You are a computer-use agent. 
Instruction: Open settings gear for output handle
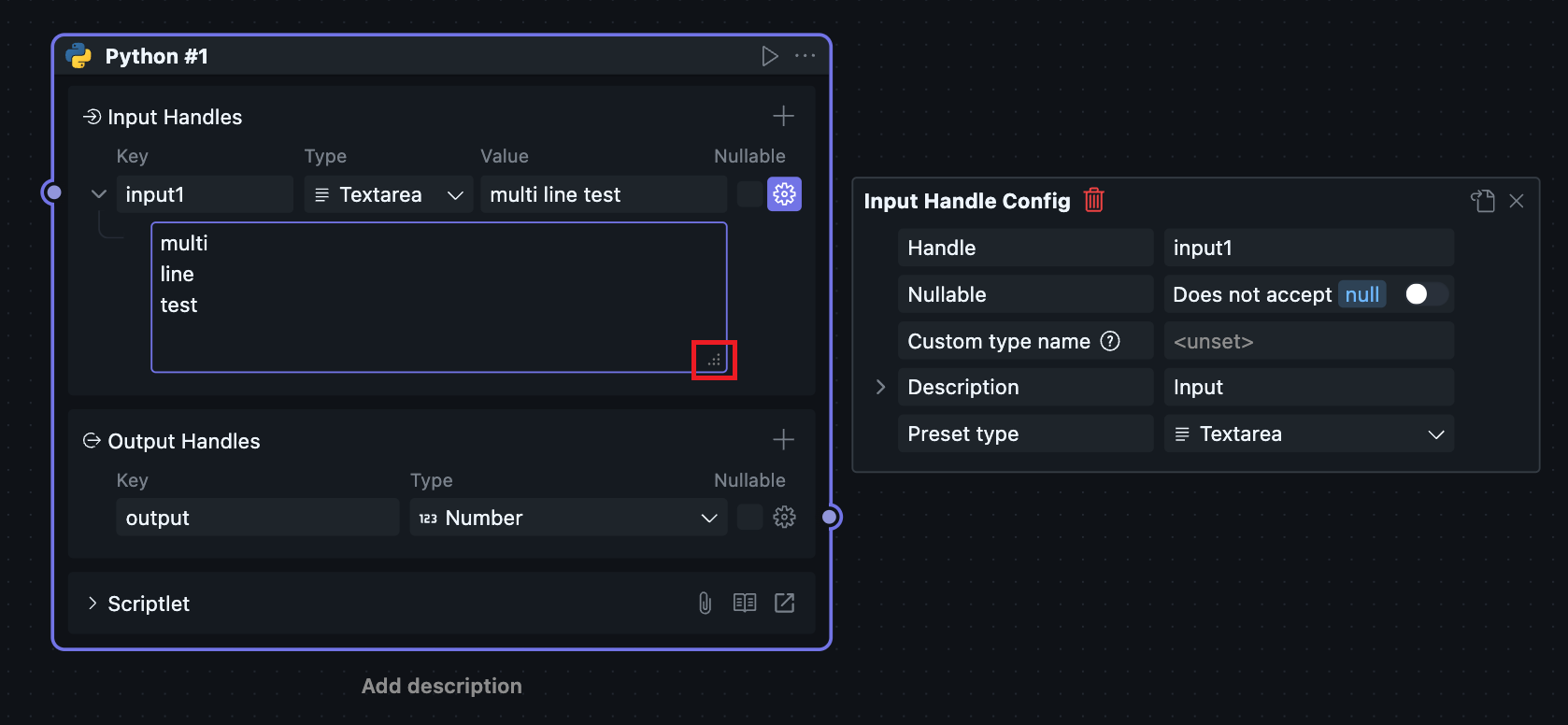pyautogui.click(x=784, y=518)
